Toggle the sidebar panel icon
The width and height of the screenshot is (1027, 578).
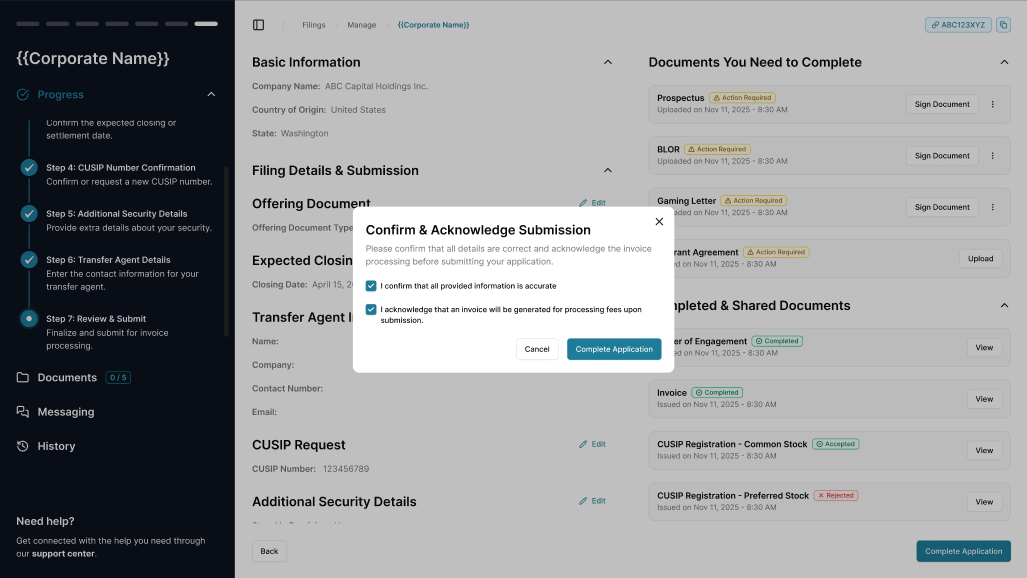coord(259,25)
